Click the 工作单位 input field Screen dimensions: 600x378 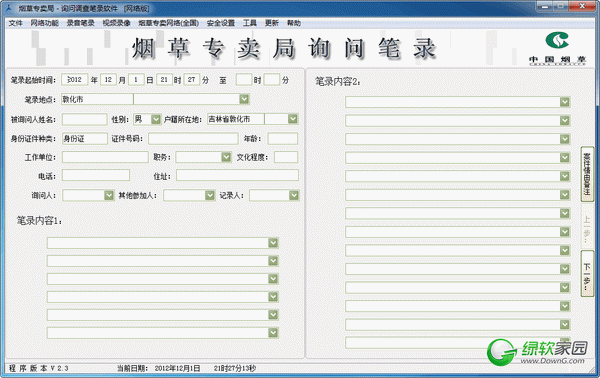pos(105,157)
